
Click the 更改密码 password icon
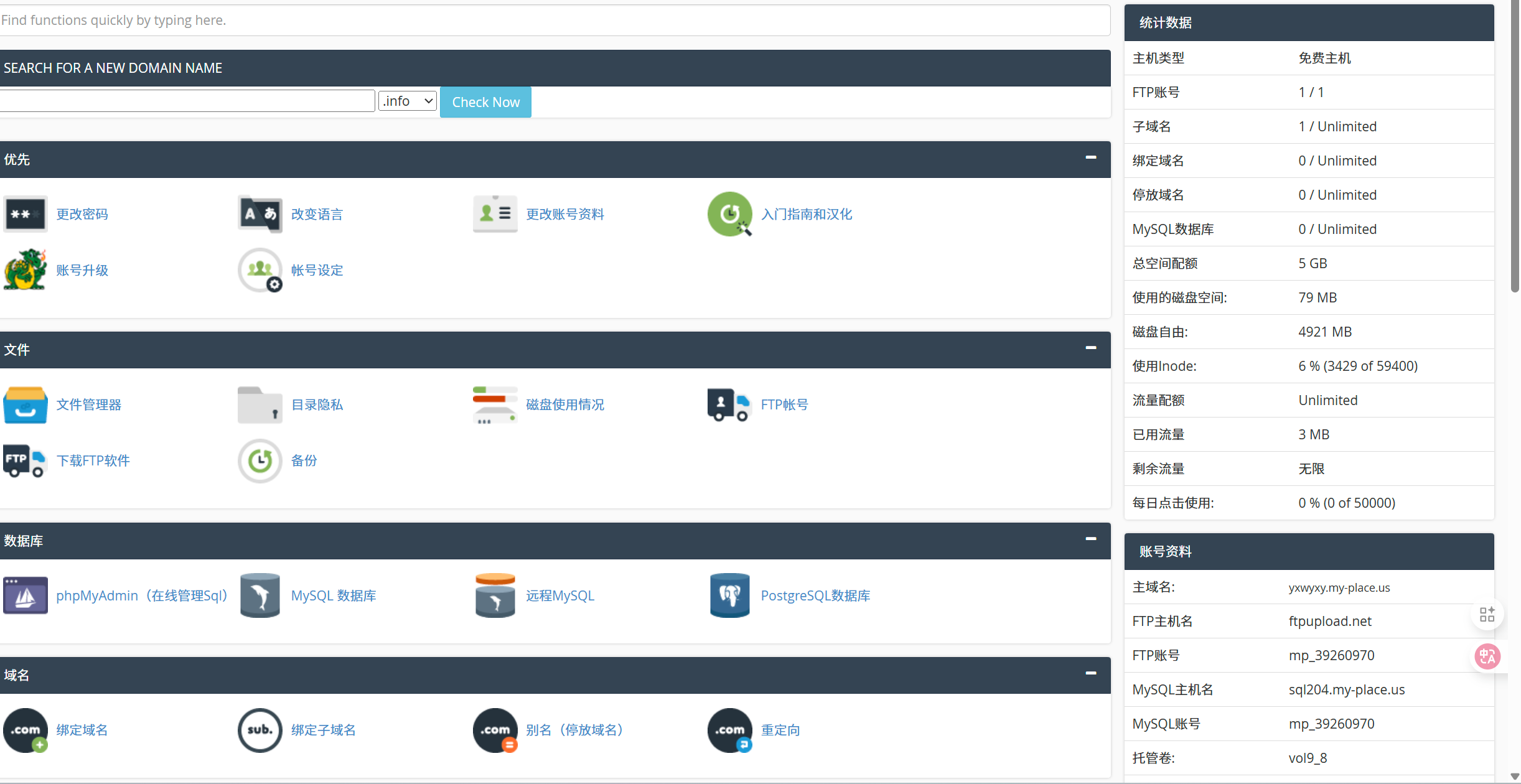[25, 214]
